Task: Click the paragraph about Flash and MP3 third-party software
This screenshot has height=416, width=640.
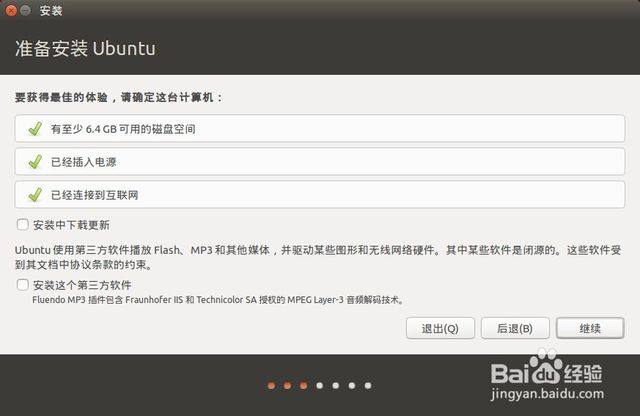Action: (318, 257)
